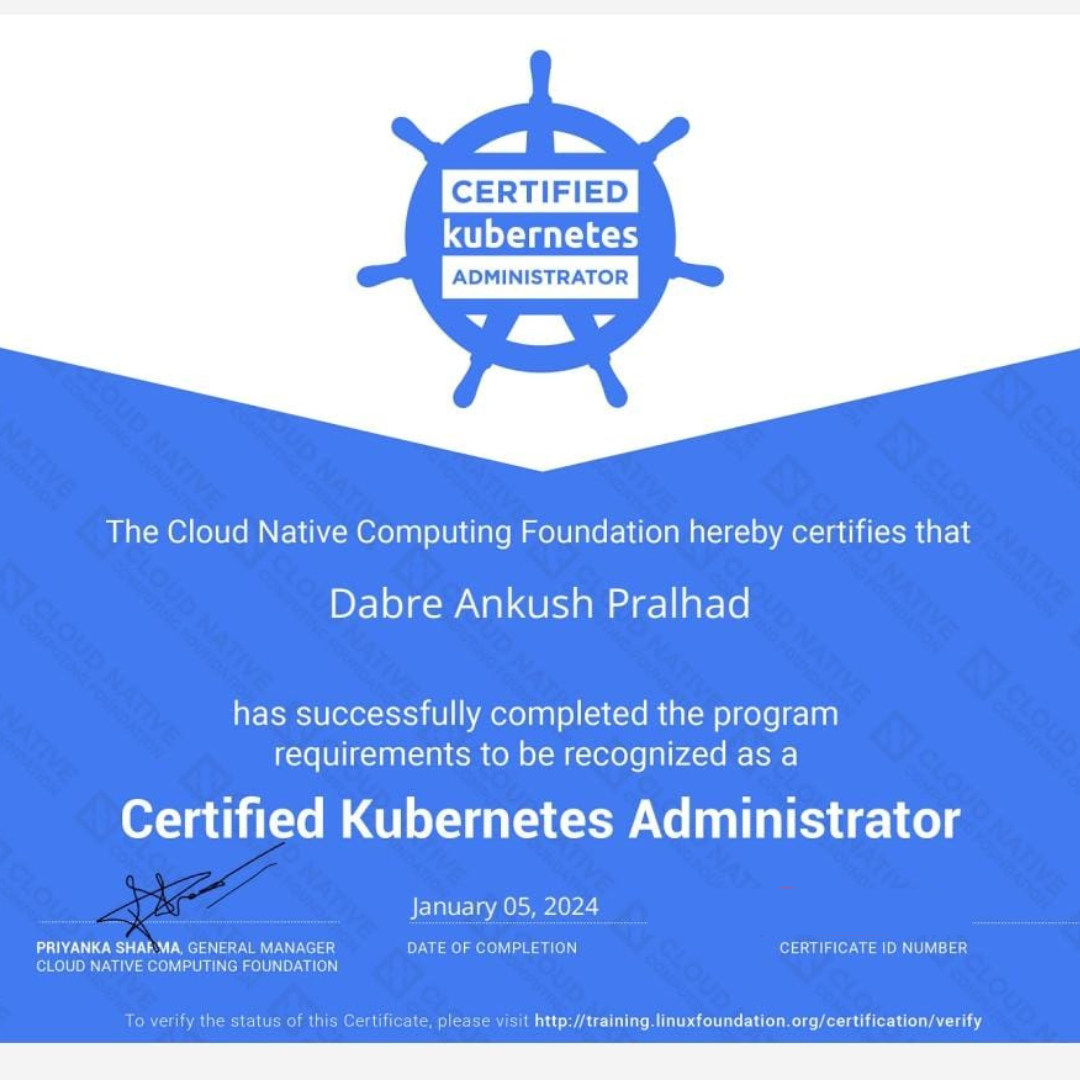Click 'requirements to be recognized as a'
The height and width of the screenshot is (1080, 1080).
(x=536, y=754)
